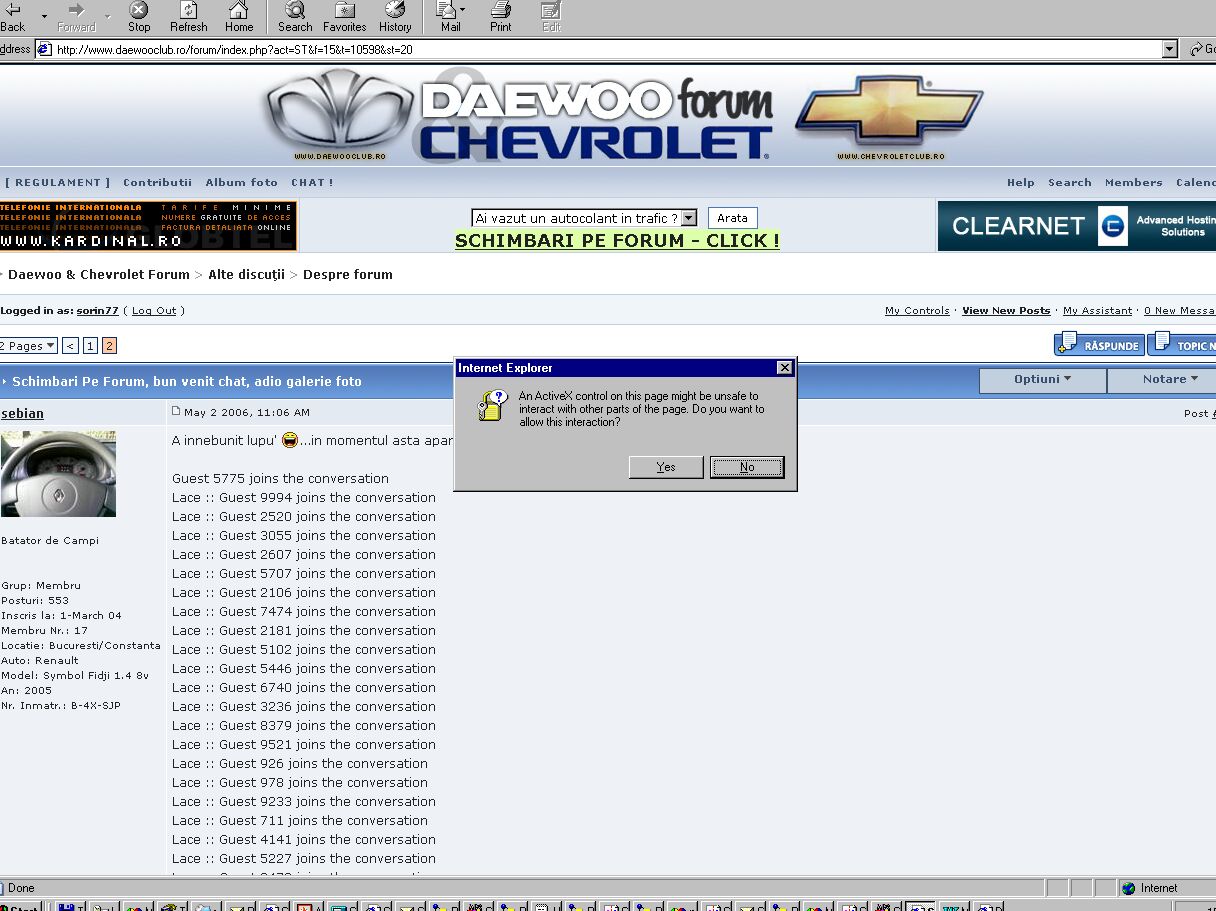This screenshot has width=1216, height=911.
Task: Open the Favorites toolbar pane
Action: [x=344, y=17]
